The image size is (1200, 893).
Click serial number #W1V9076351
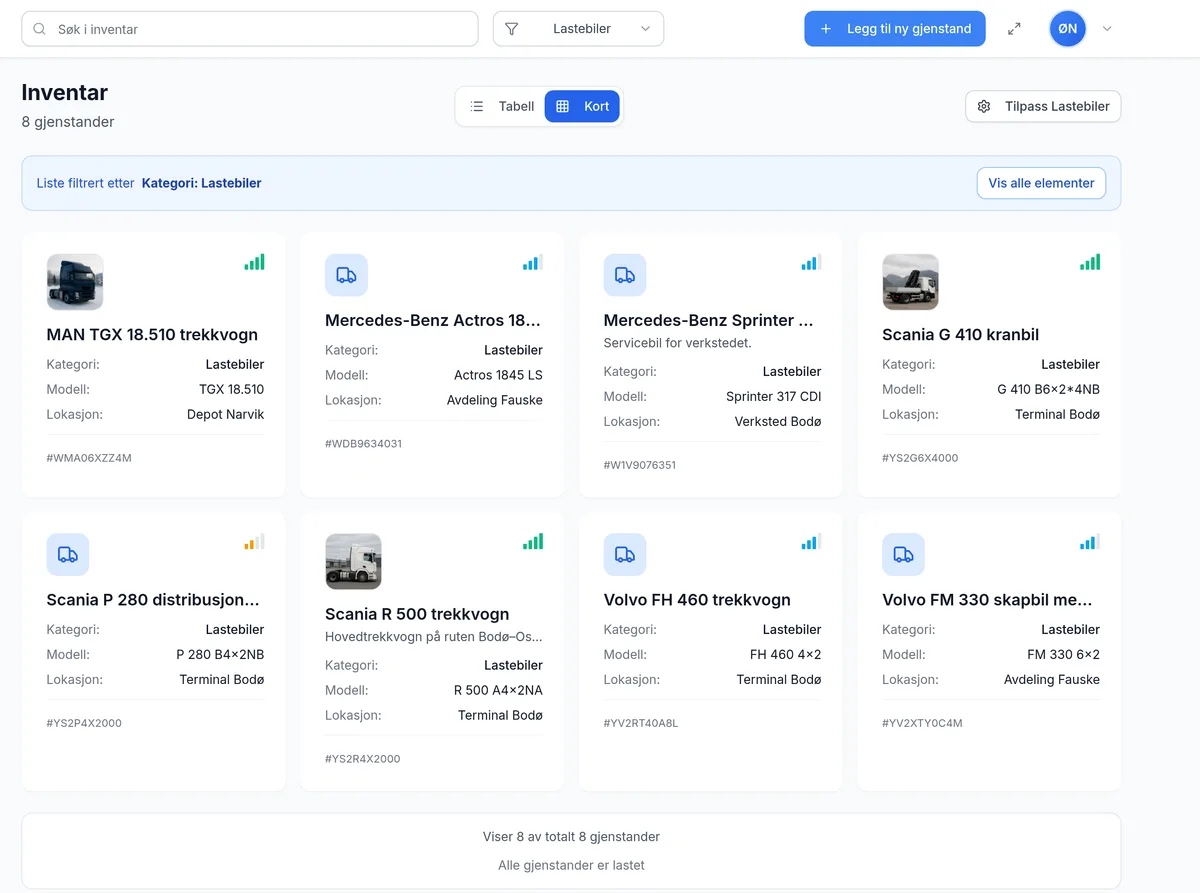[640, 465]
